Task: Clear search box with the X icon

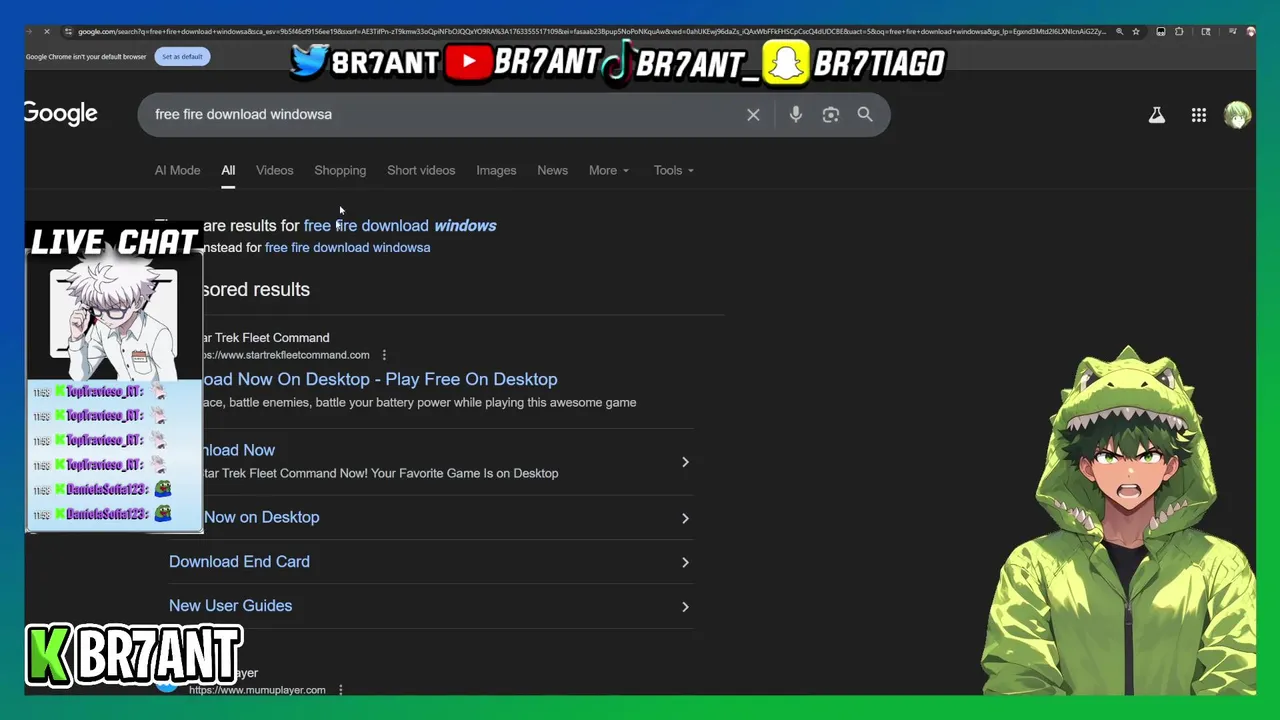Action: pos(753,115)
